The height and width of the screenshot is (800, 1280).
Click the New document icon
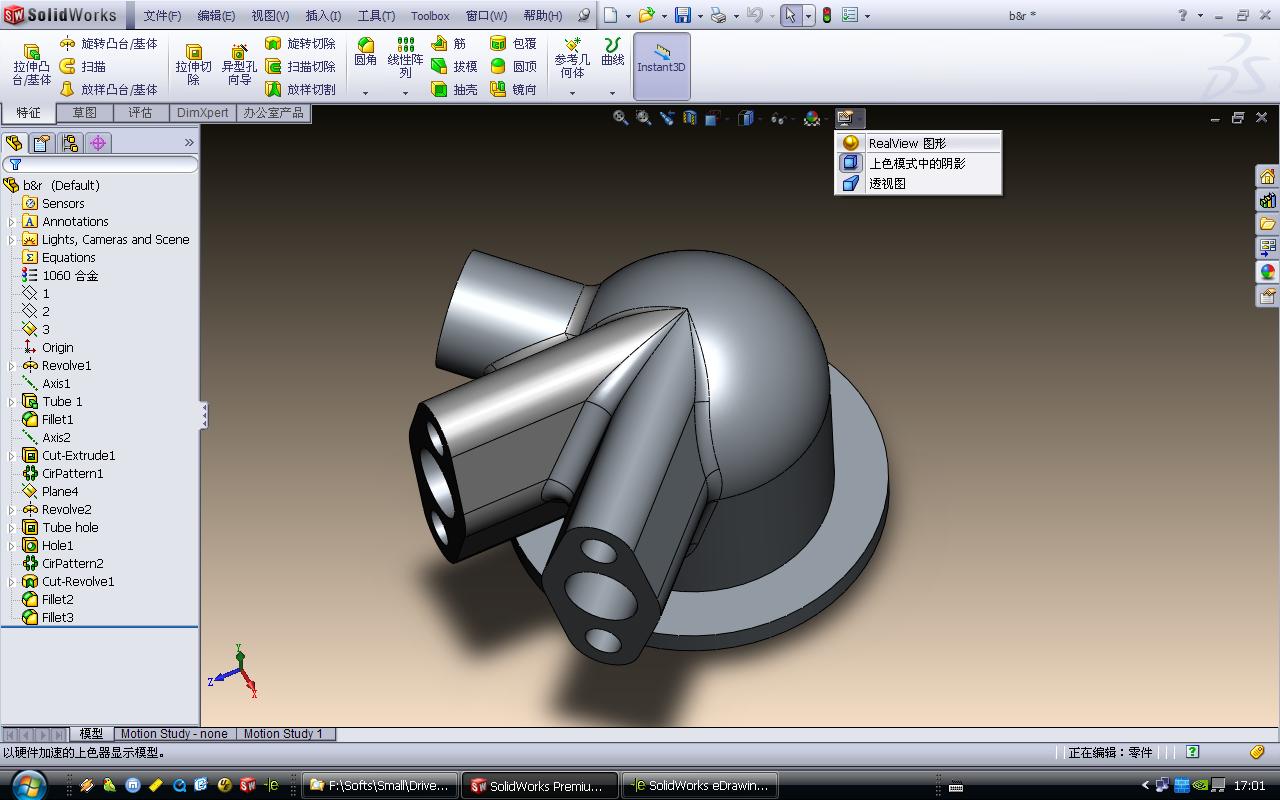[610, 15]
